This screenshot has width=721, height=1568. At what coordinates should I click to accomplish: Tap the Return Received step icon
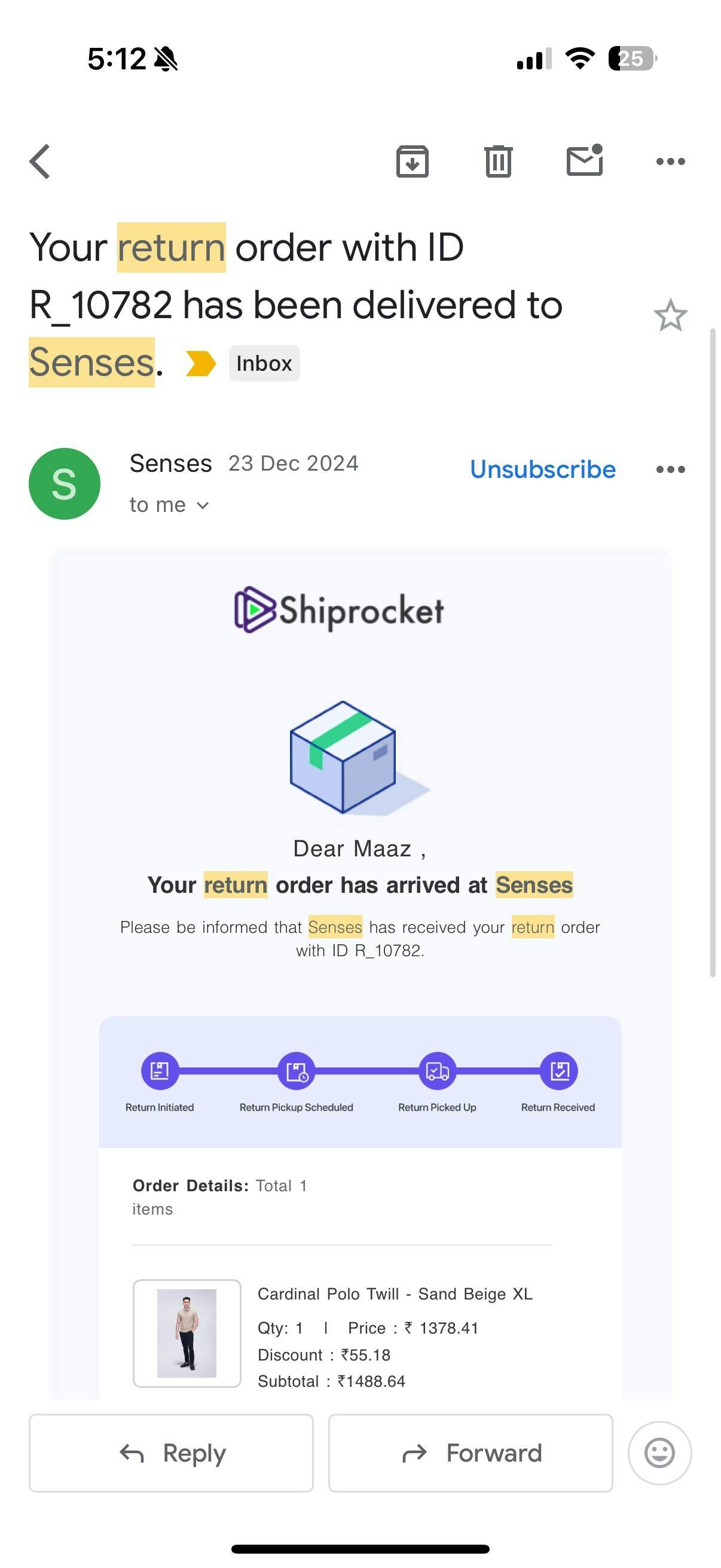coord(558,1070)
